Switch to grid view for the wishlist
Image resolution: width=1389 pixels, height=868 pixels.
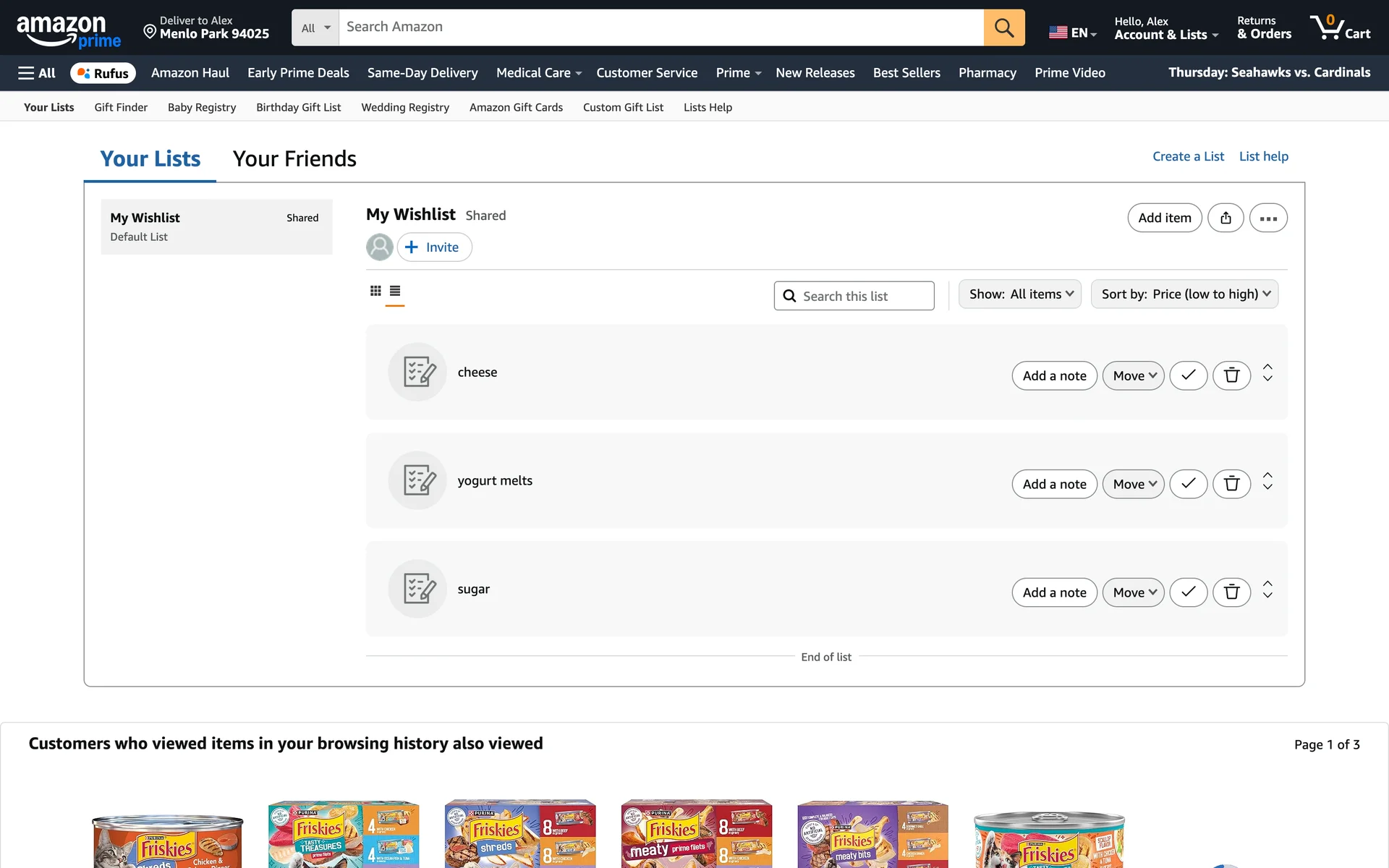375,291
